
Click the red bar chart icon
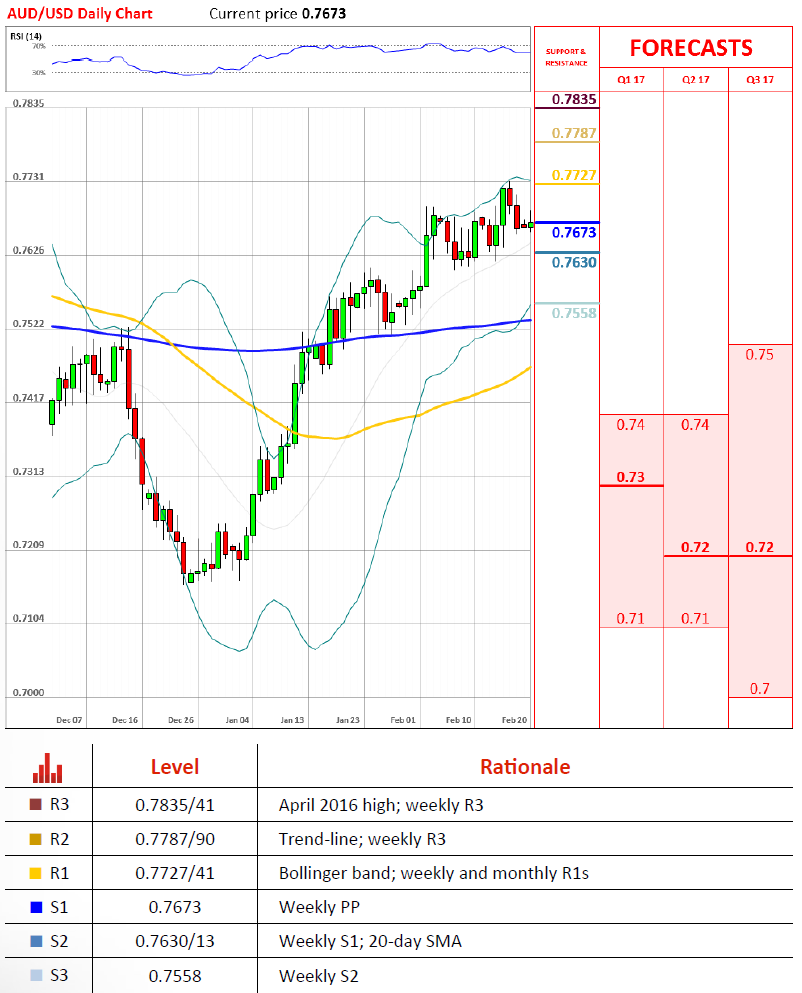coord(48,768)
